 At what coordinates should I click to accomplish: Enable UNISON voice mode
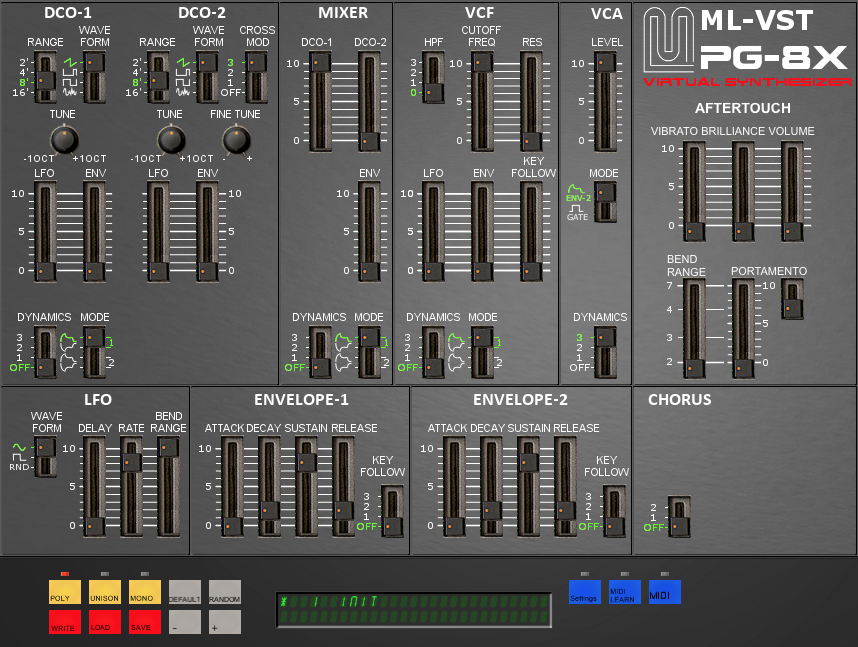(x=105, y=592)
